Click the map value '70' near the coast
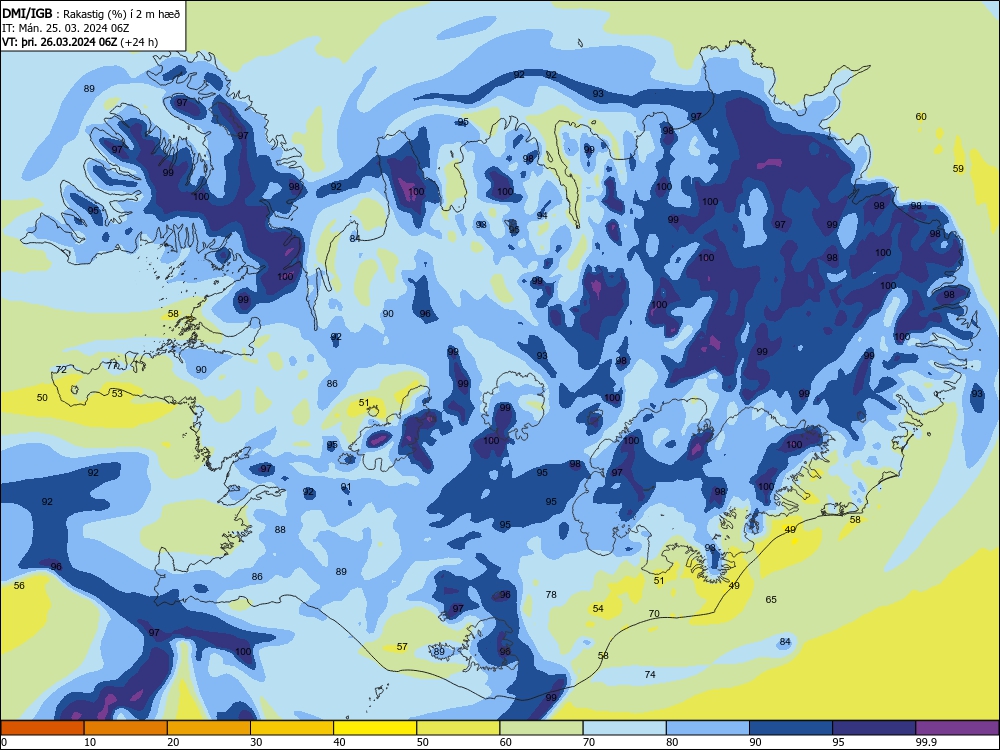The height and width of the screenshot is (750, 1000). point(654,614)
